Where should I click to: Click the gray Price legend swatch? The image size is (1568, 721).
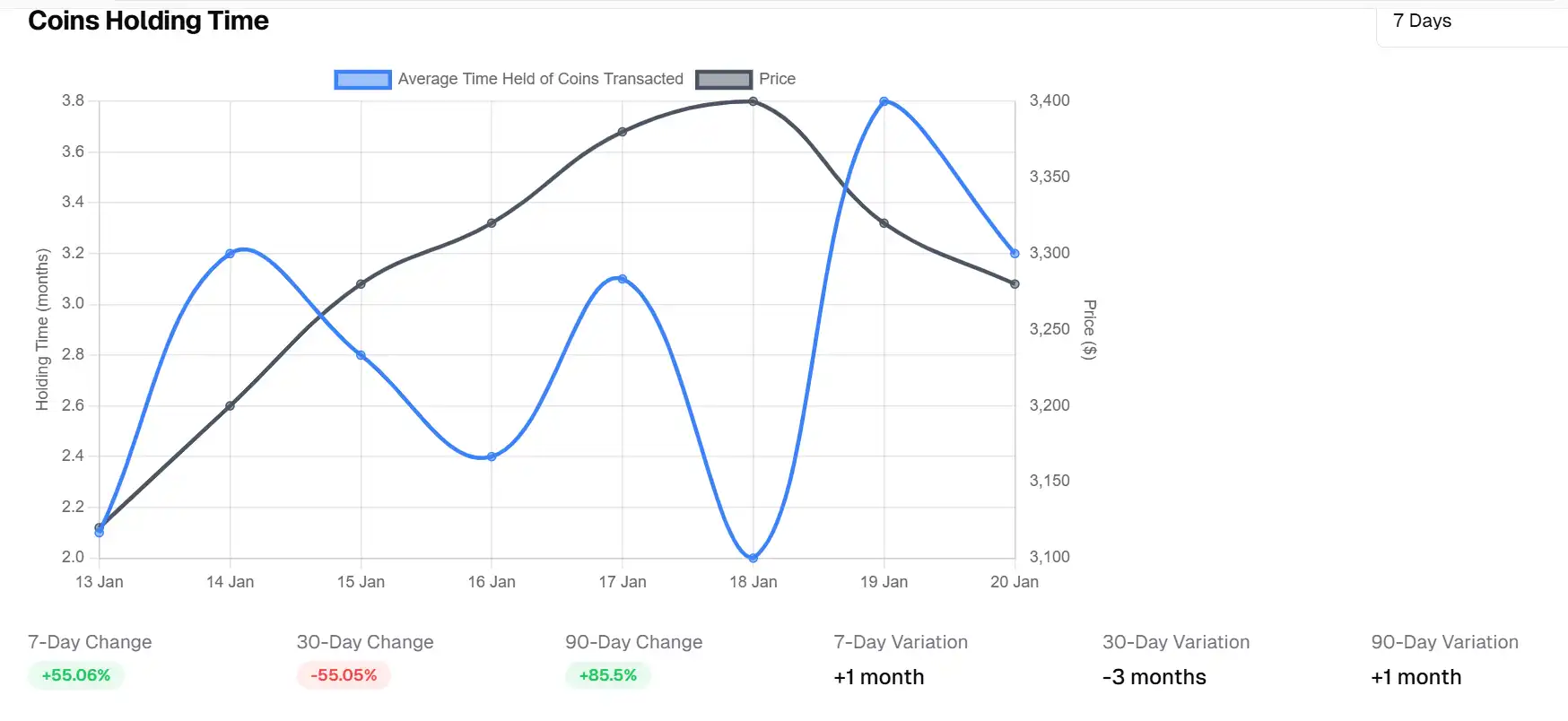724,80
